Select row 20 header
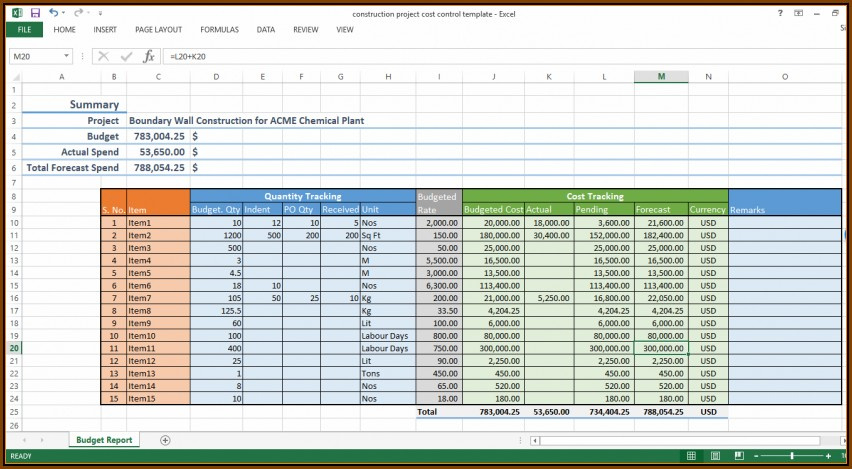This screenshot has width=852, height=469. pos(14,348)
